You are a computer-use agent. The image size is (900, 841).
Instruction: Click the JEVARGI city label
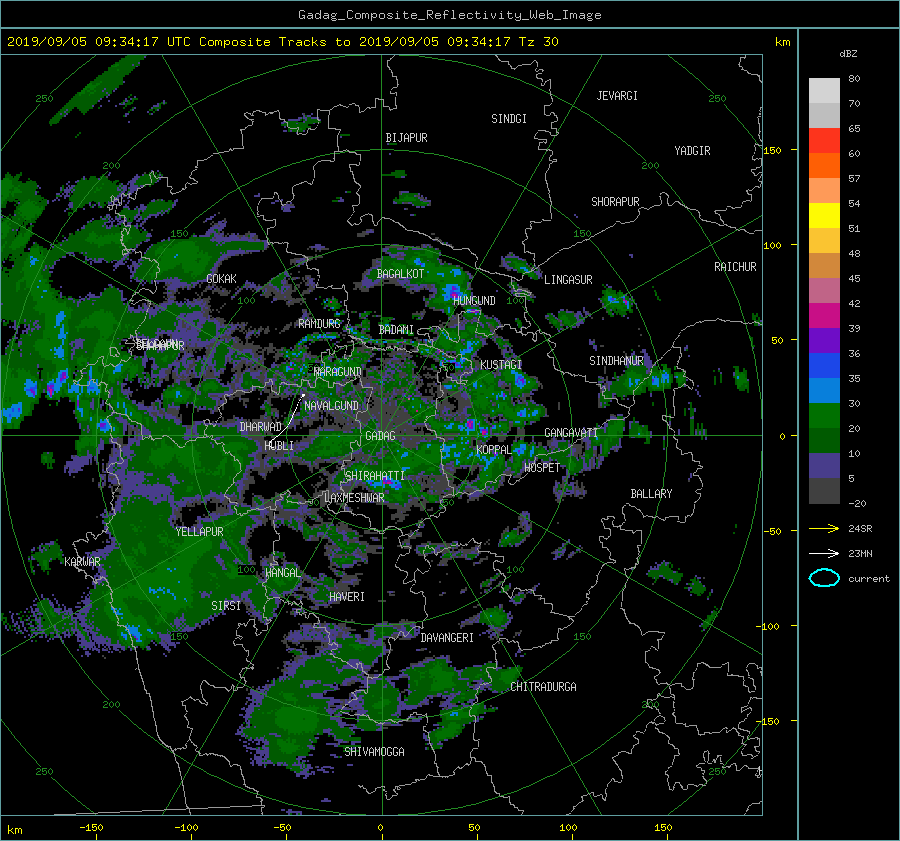(617, 96)
